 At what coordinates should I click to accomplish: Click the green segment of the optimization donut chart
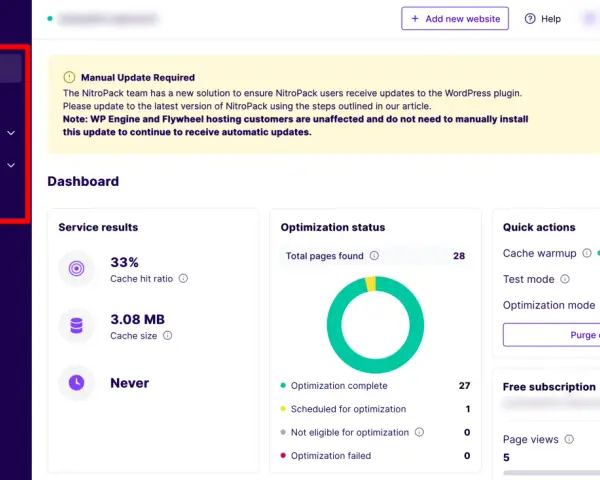375,366
